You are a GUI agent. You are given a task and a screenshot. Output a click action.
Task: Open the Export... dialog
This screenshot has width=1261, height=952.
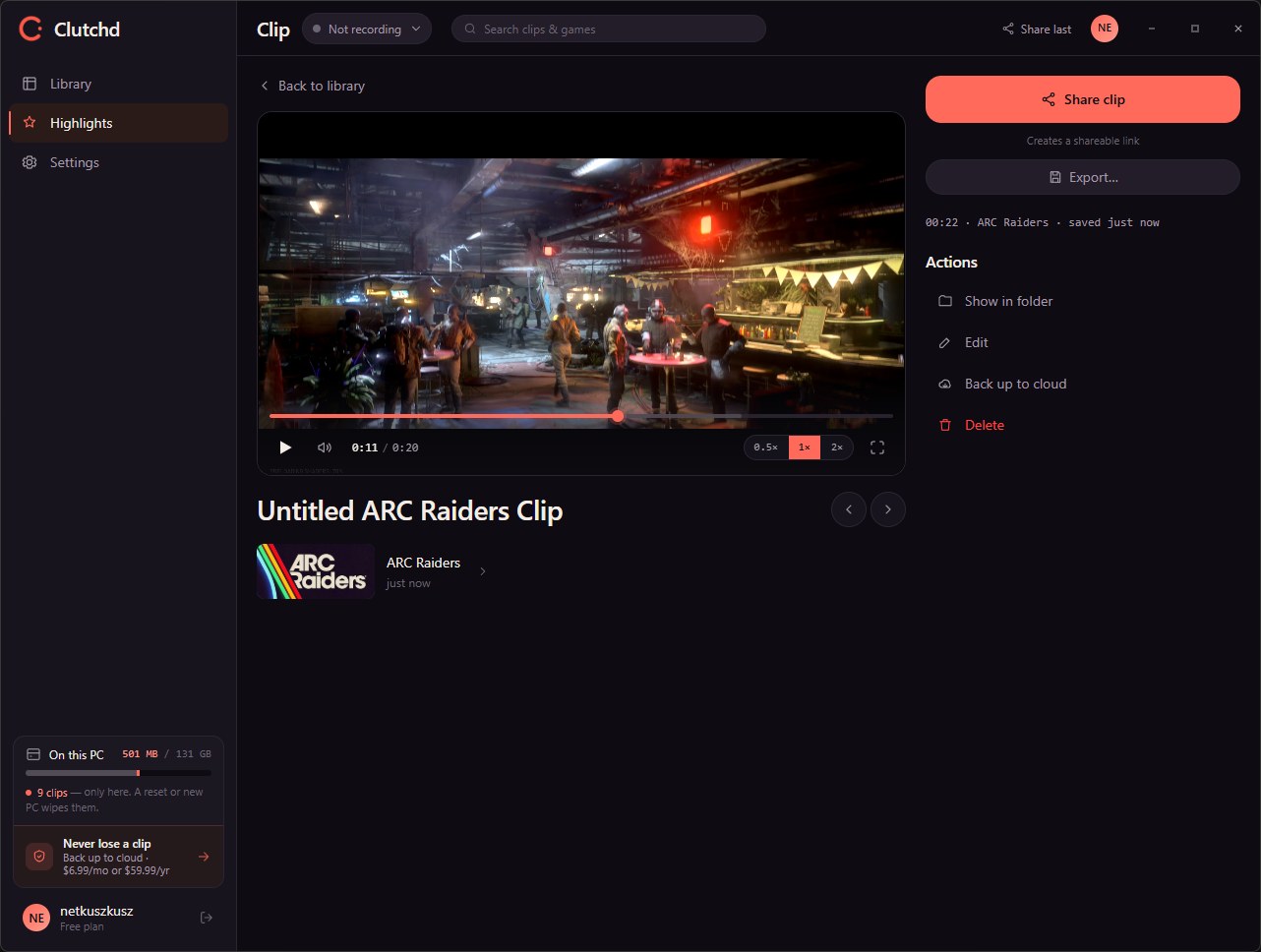click(x=1082, y=177)
